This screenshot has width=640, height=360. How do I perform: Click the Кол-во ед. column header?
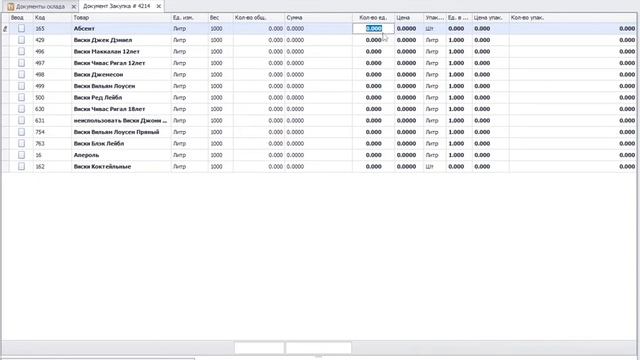point(373,18)
